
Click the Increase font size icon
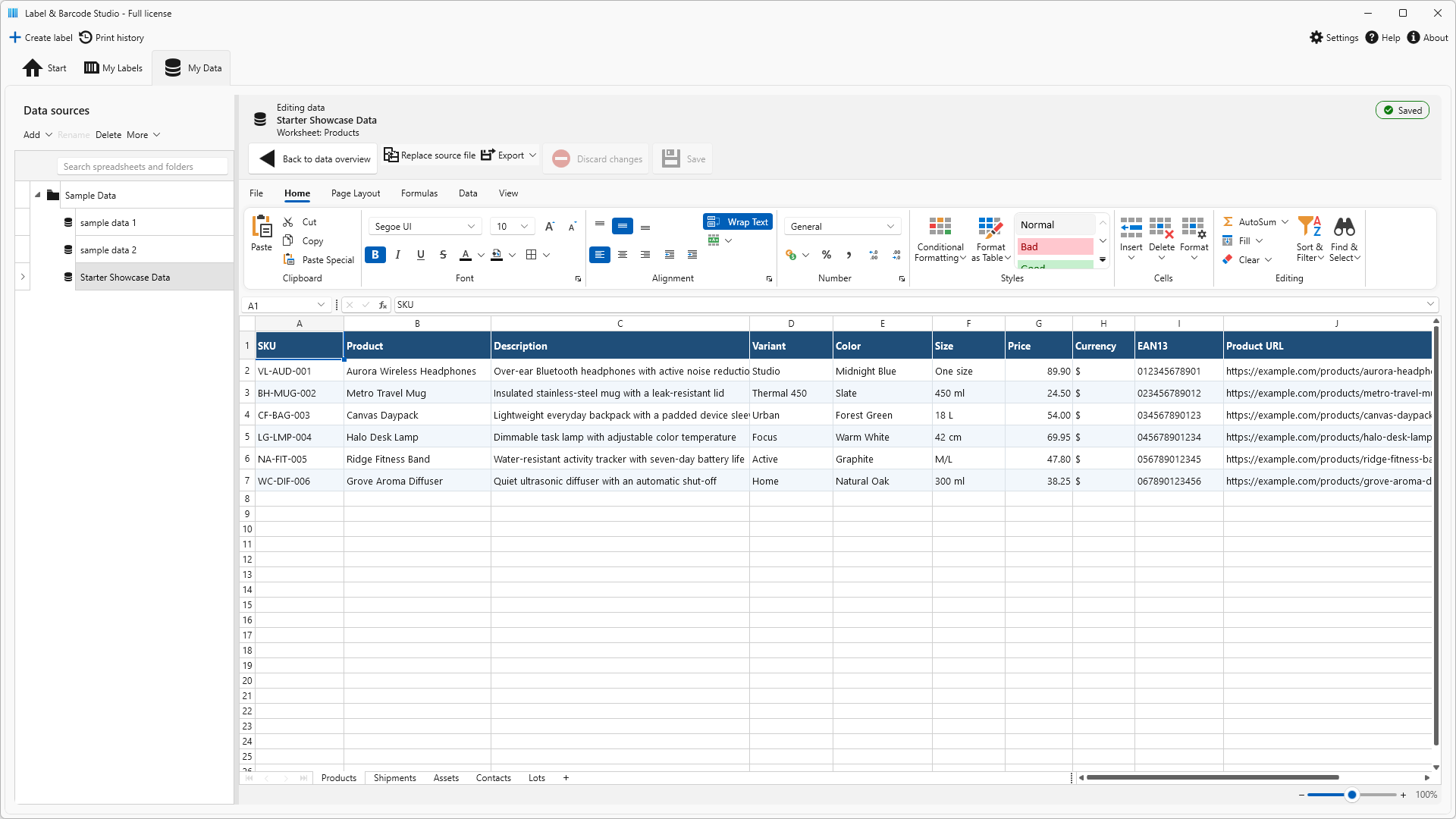click(550, 226)
